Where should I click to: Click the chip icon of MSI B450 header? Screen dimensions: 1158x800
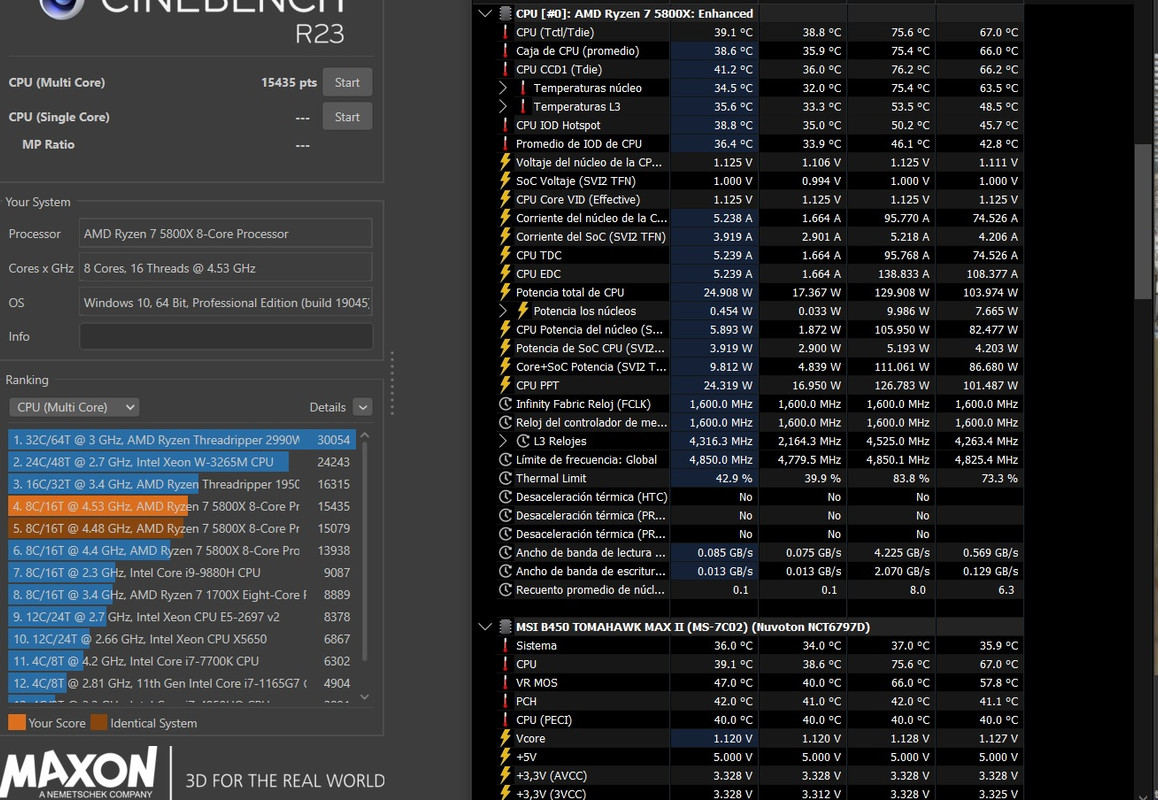point(505,626)
